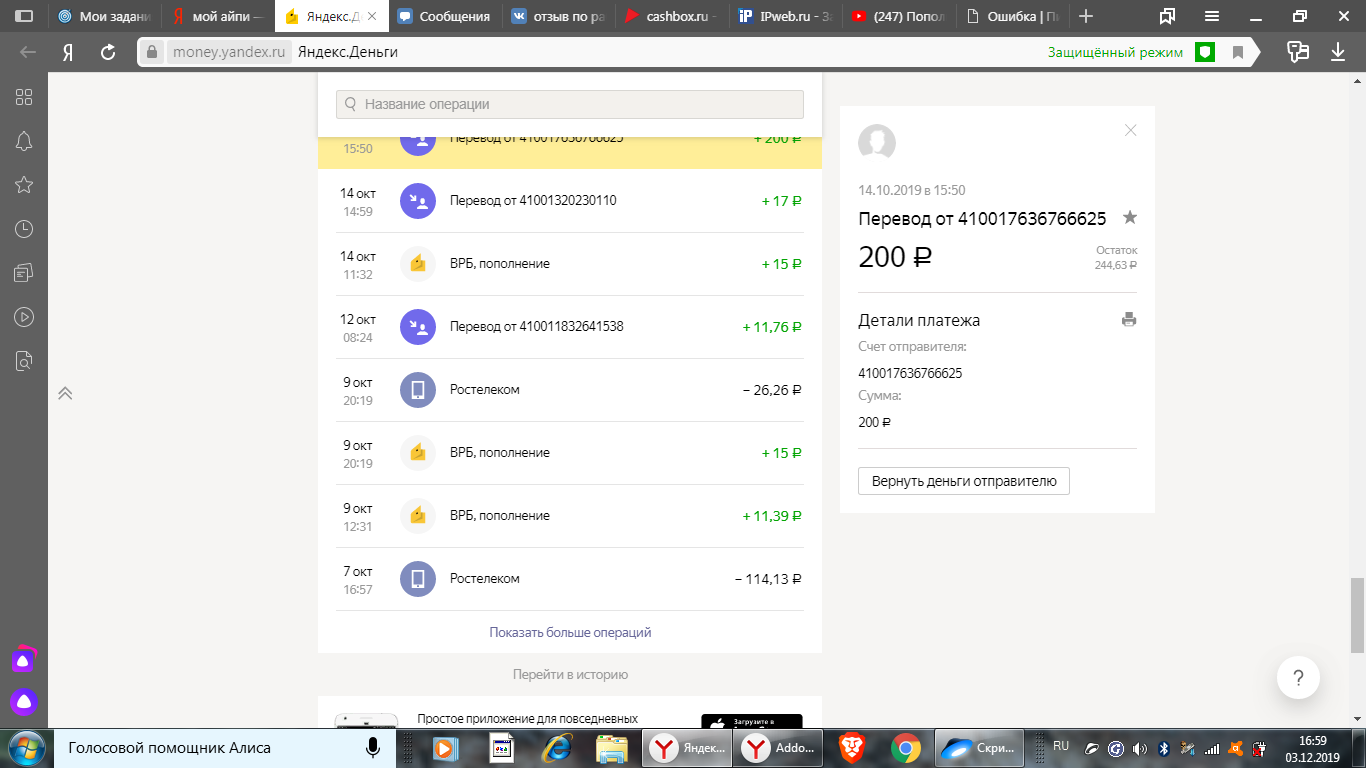Image resolution: width=1366 pixels, height=768 pixels.
Task: Focus the Название операции search field
Action: pyautogui.click(x=570, y=104)
